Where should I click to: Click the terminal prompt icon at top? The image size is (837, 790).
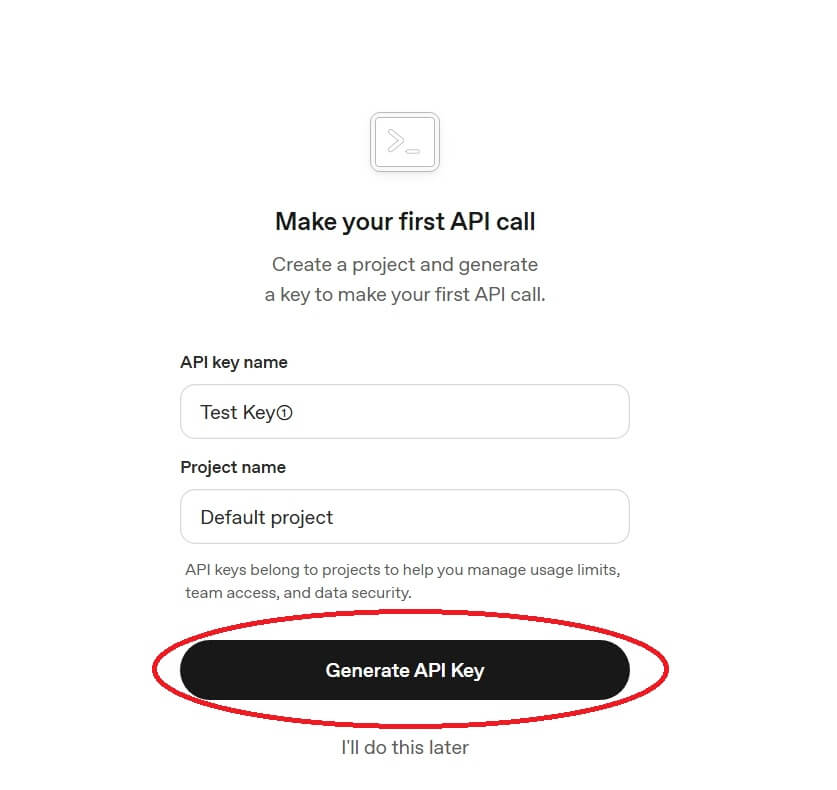click(404, 142)
